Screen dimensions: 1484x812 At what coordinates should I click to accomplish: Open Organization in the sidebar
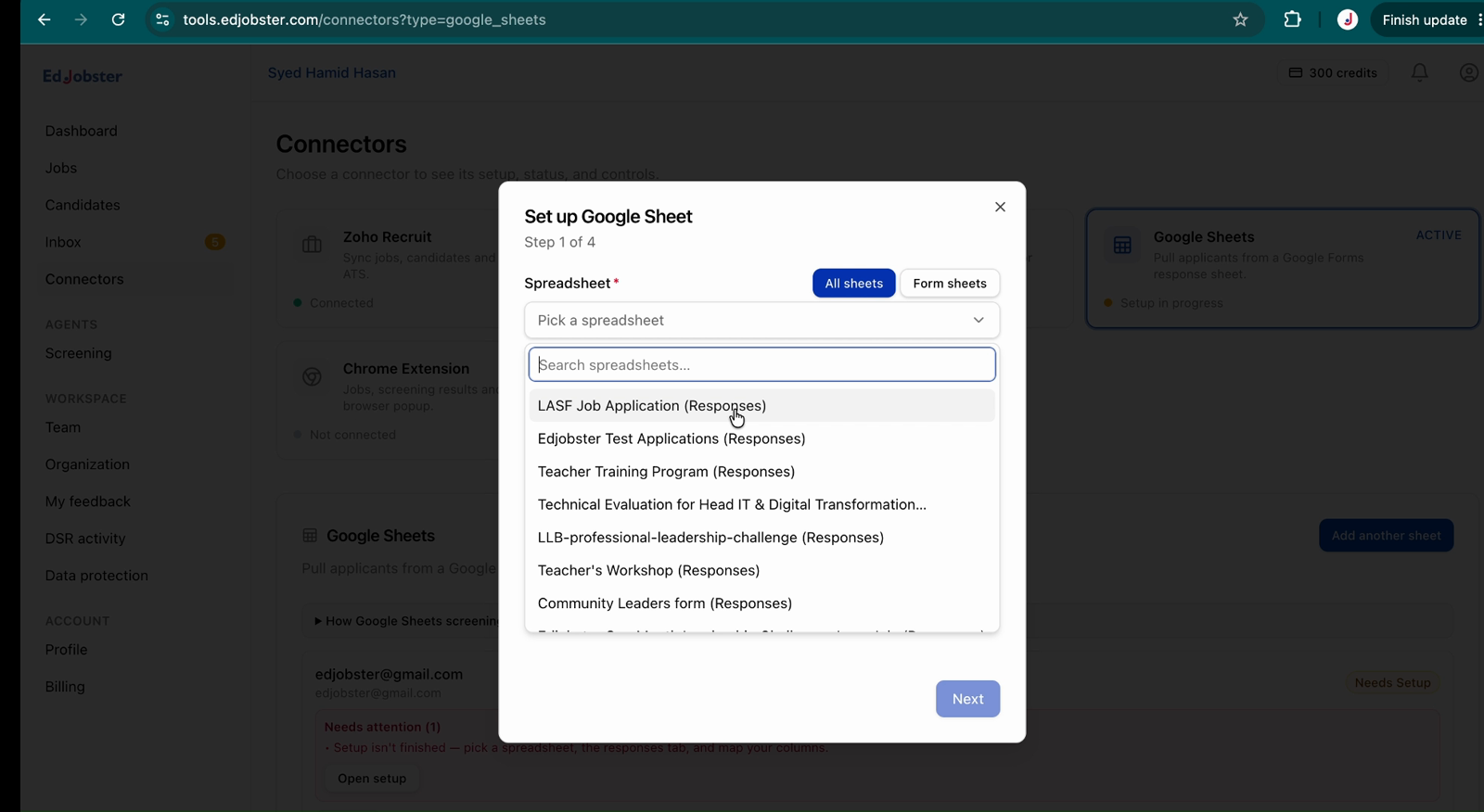87,464
